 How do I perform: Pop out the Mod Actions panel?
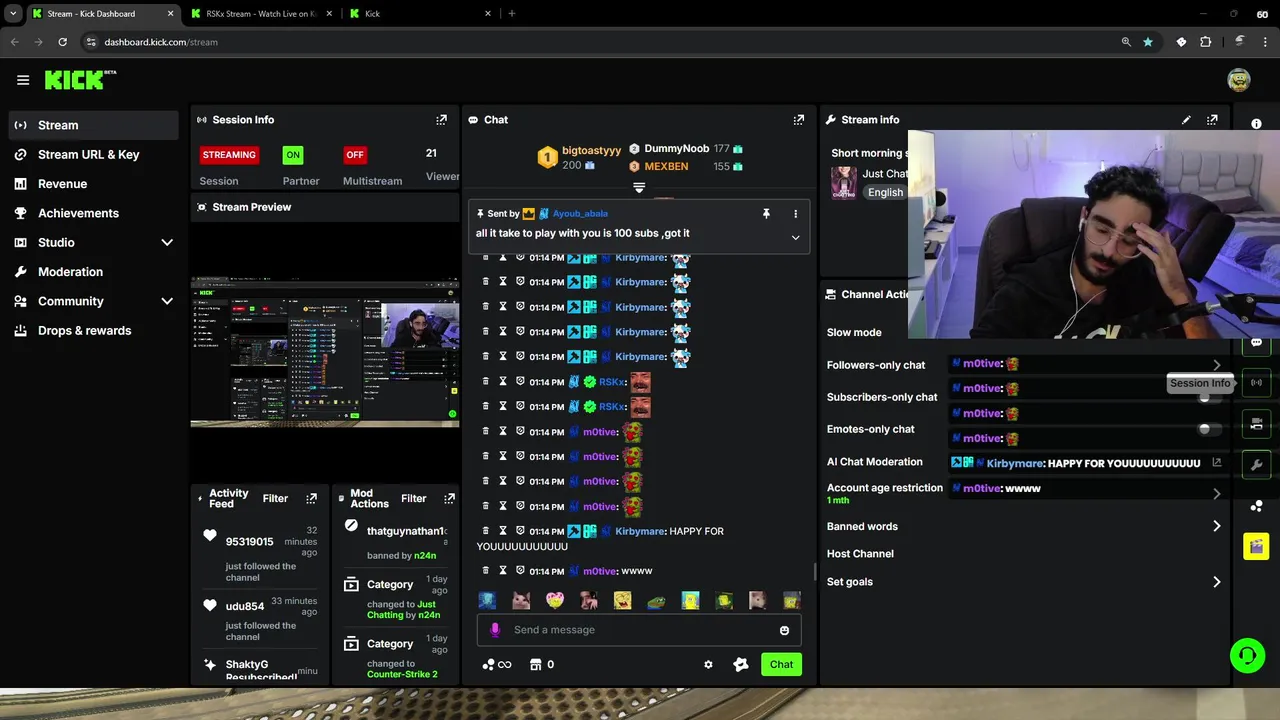tap(449, 498)
